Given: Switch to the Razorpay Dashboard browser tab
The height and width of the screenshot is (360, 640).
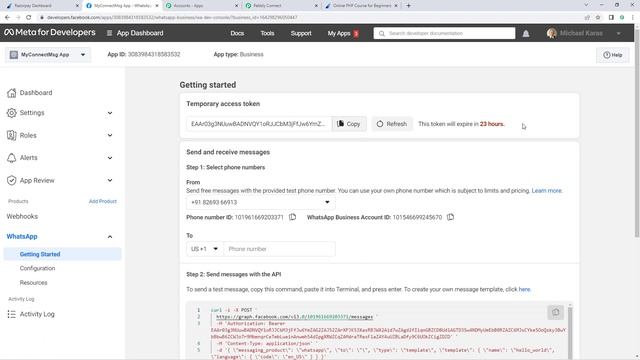Looking at the screenshot, I should 41,6.
